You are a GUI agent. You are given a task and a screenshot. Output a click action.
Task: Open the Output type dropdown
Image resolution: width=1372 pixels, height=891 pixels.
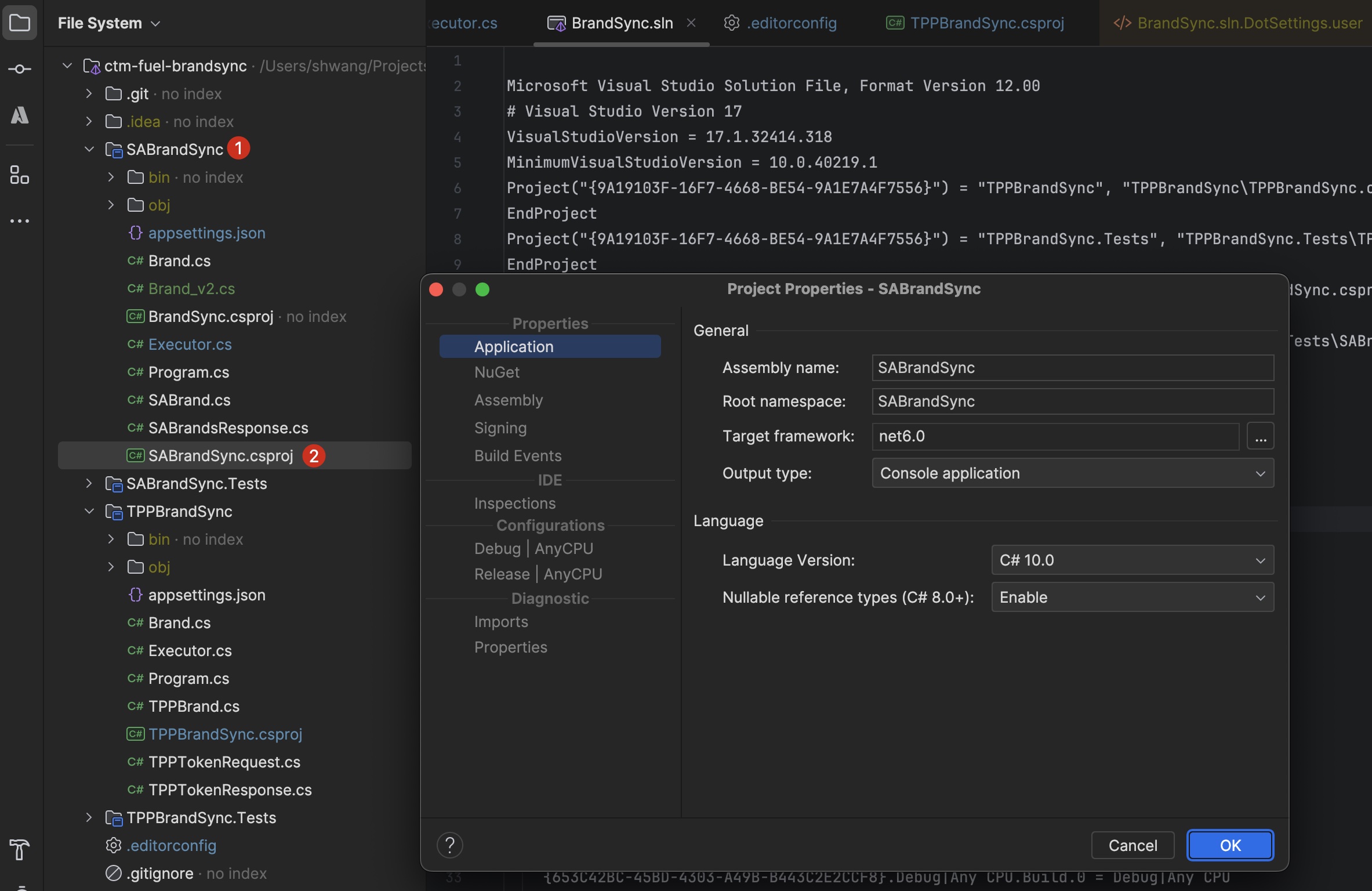[1261, 473]
